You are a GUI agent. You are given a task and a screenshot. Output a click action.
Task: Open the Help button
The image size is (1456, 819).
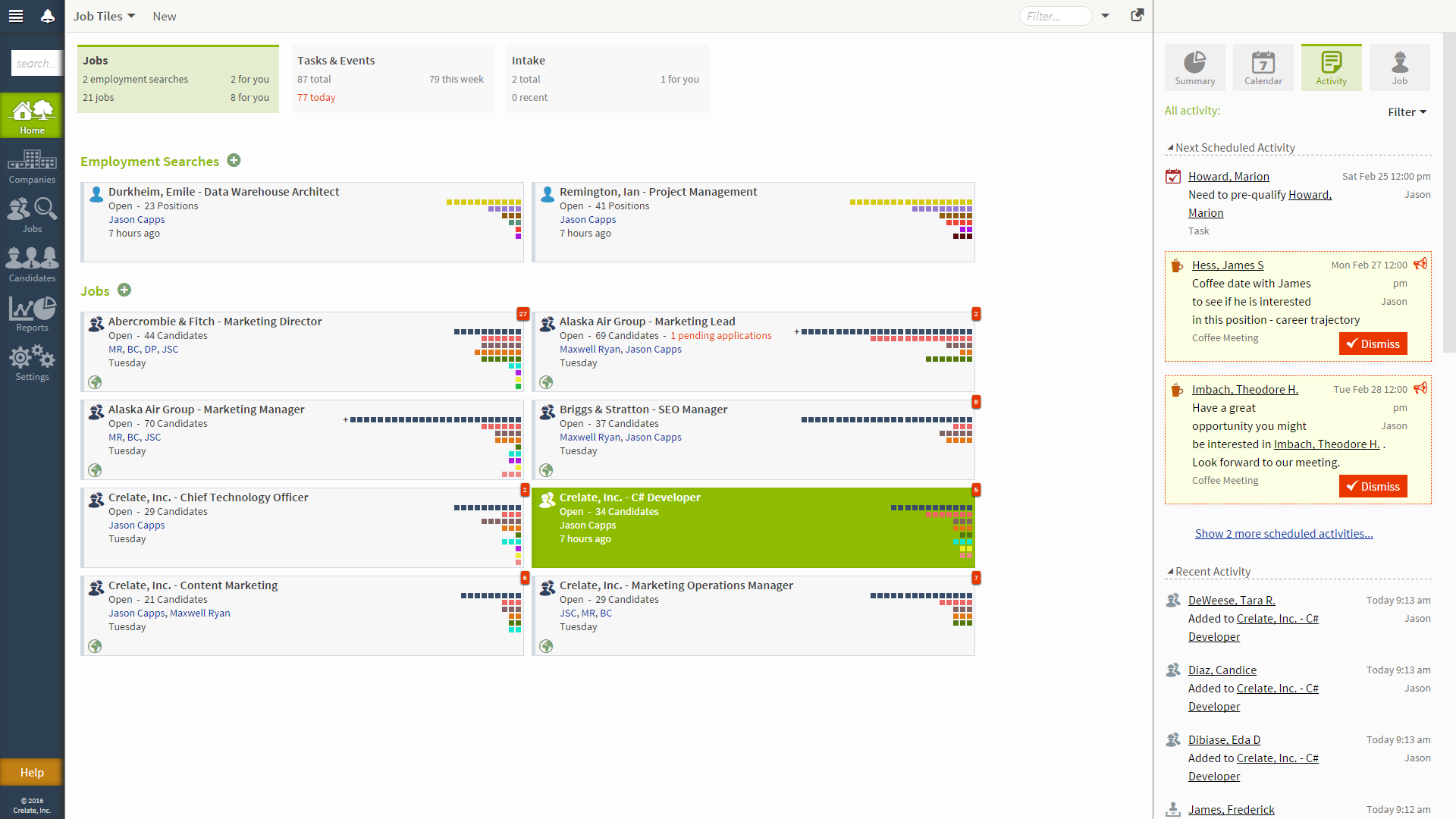(x=32, y=772)
